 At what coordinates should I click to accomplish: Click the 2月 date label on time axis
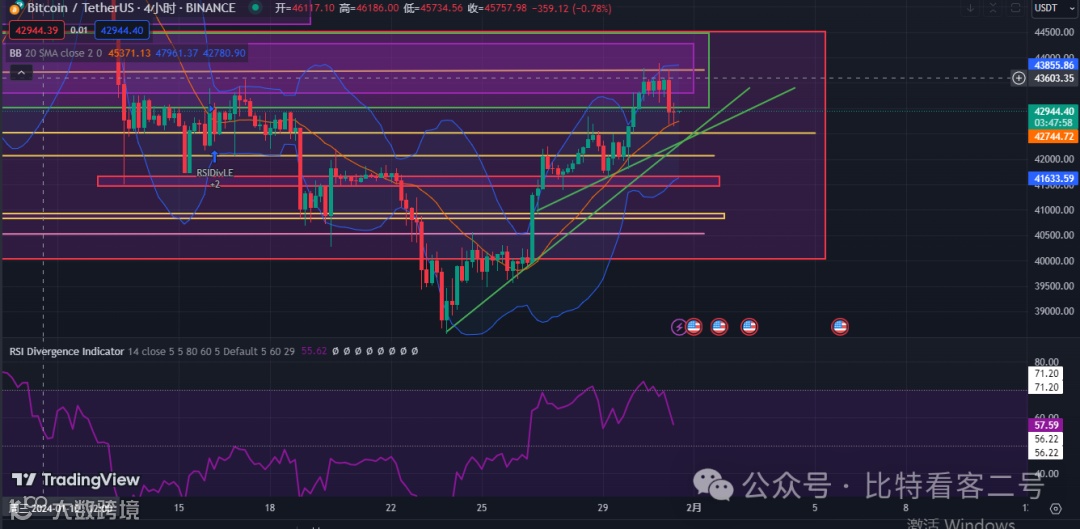click(694, 508)
